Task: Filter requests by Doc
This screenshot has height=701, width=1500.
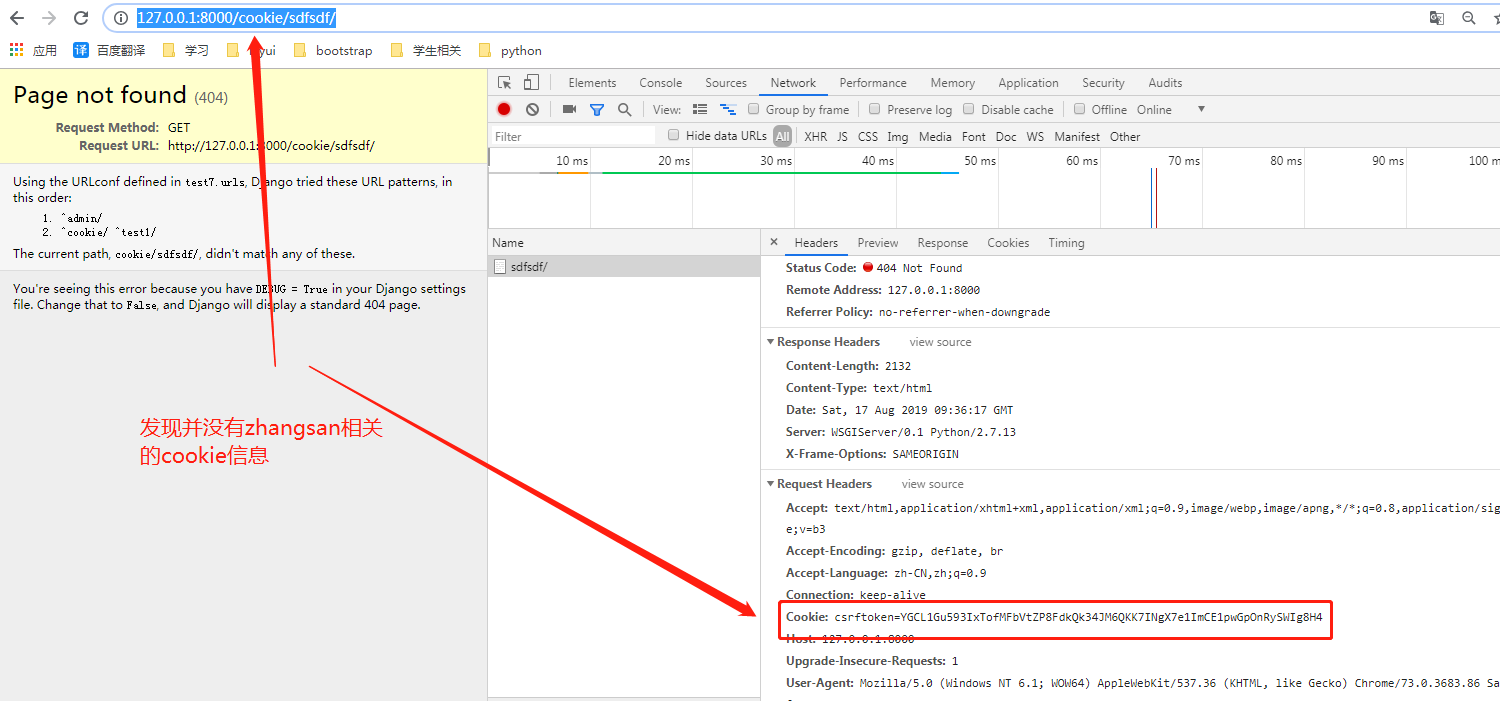Action: 1006,136
